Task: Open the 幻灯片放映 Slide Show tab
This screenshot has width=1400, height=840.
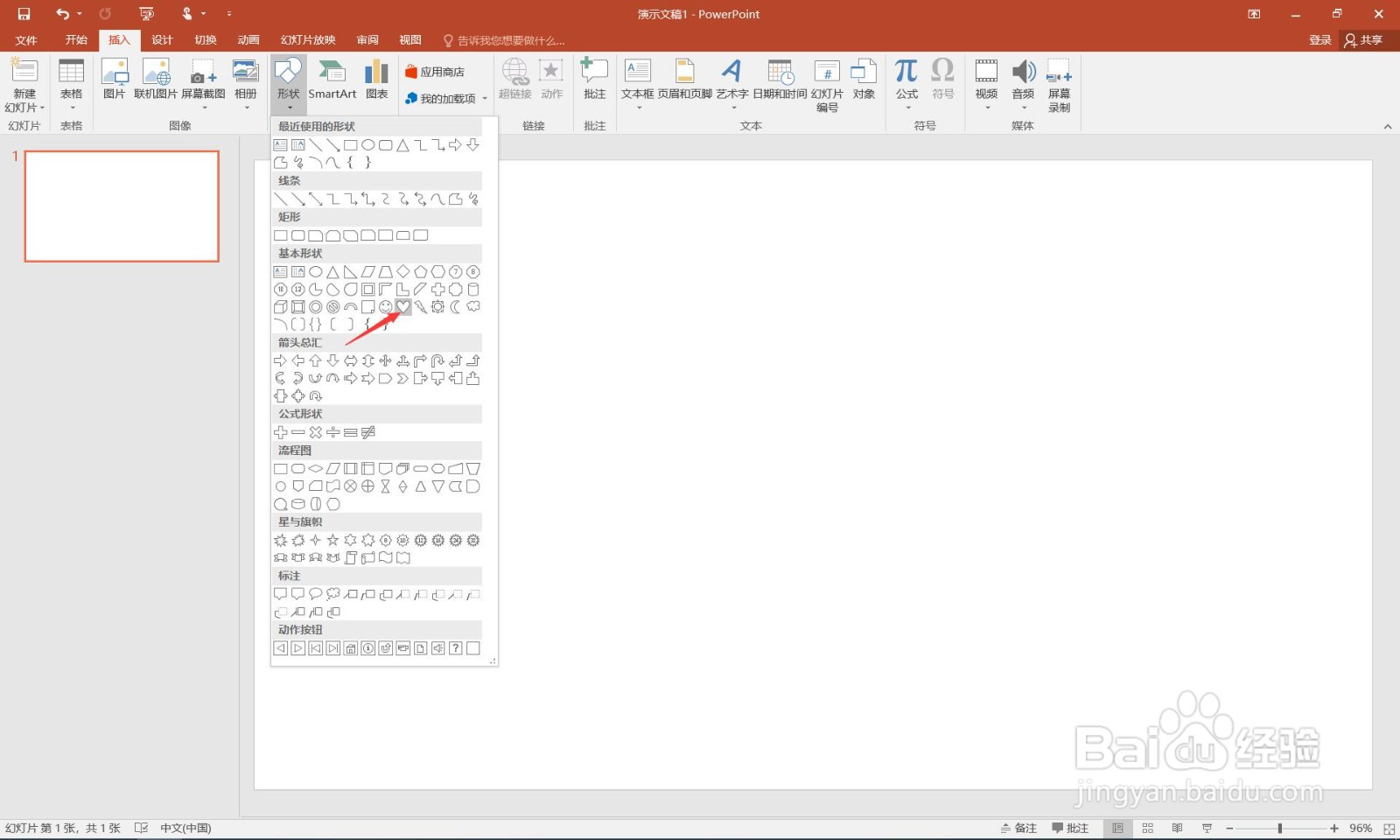Action: point(308,40)
